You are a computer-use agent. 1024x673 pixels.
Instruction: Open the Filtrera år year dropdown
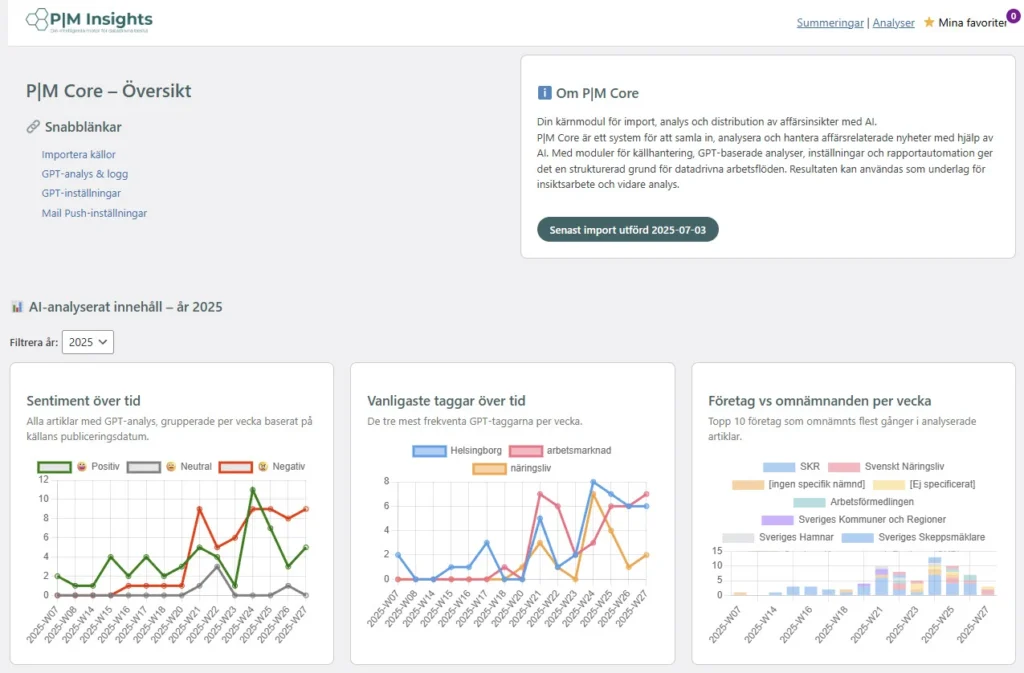click(88, 342)
